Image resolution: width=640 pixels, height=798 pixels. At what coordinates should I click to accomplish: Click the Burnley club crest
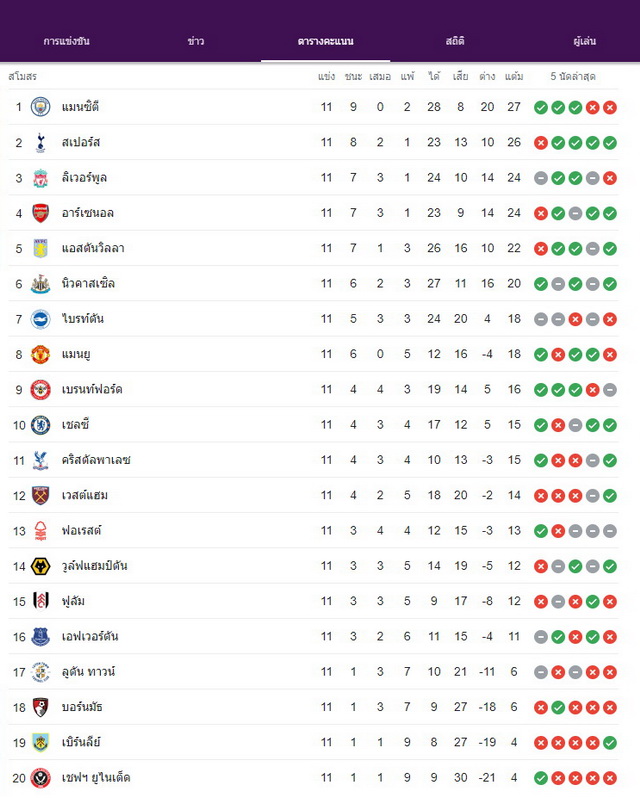pos(40,742)
